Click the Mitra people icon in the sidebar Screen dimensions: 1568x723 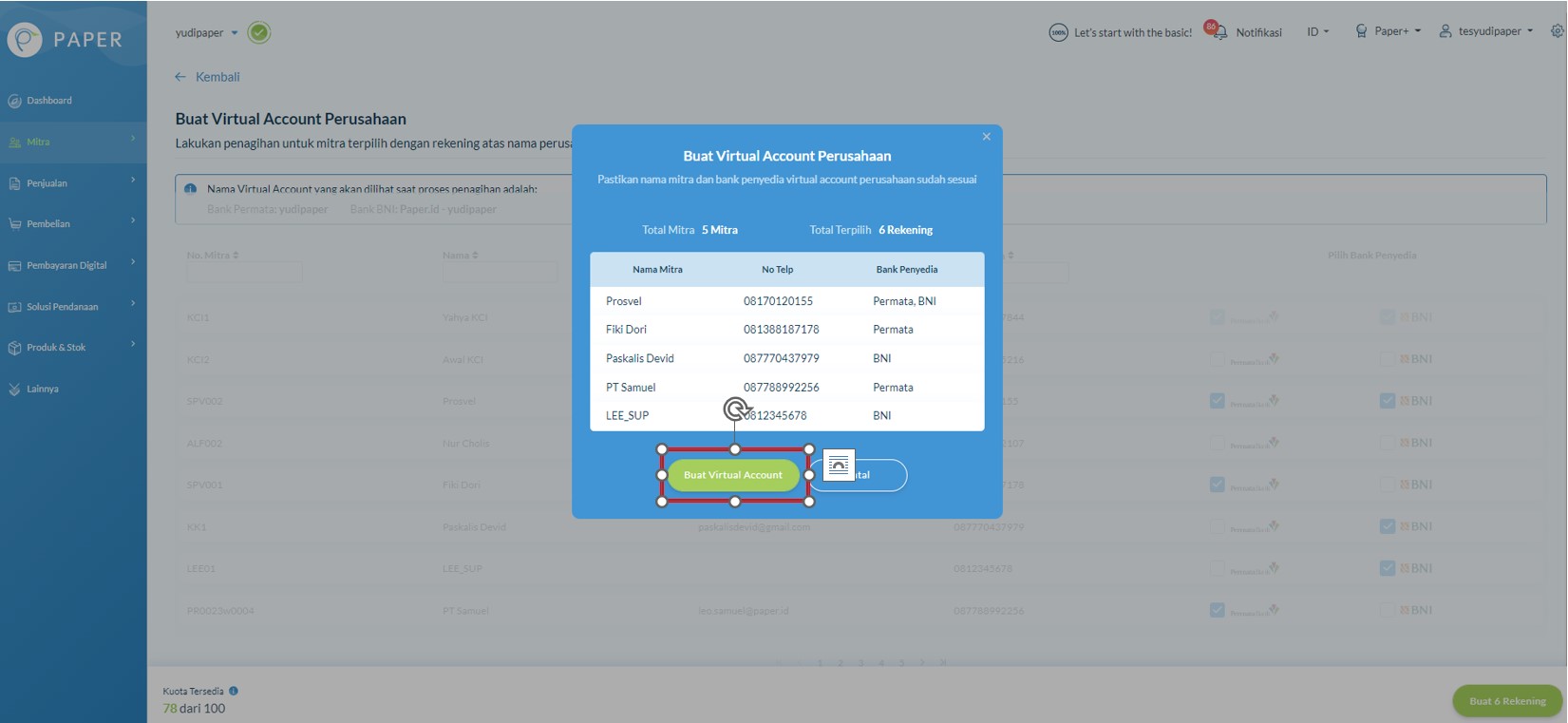point(14,143)
